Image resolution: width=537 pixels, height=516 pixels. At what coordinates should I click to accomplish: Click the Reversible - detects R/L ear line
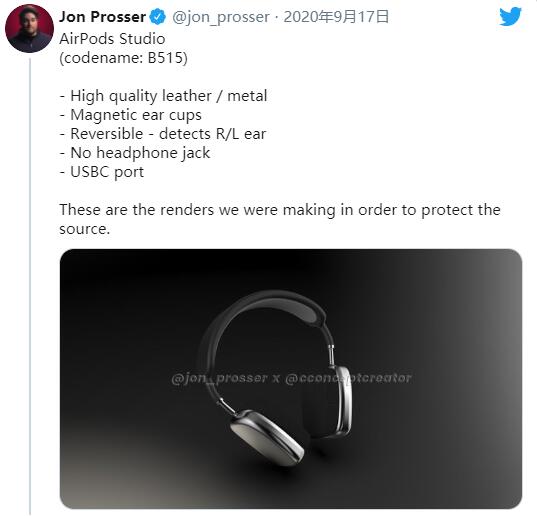(163, 134)
